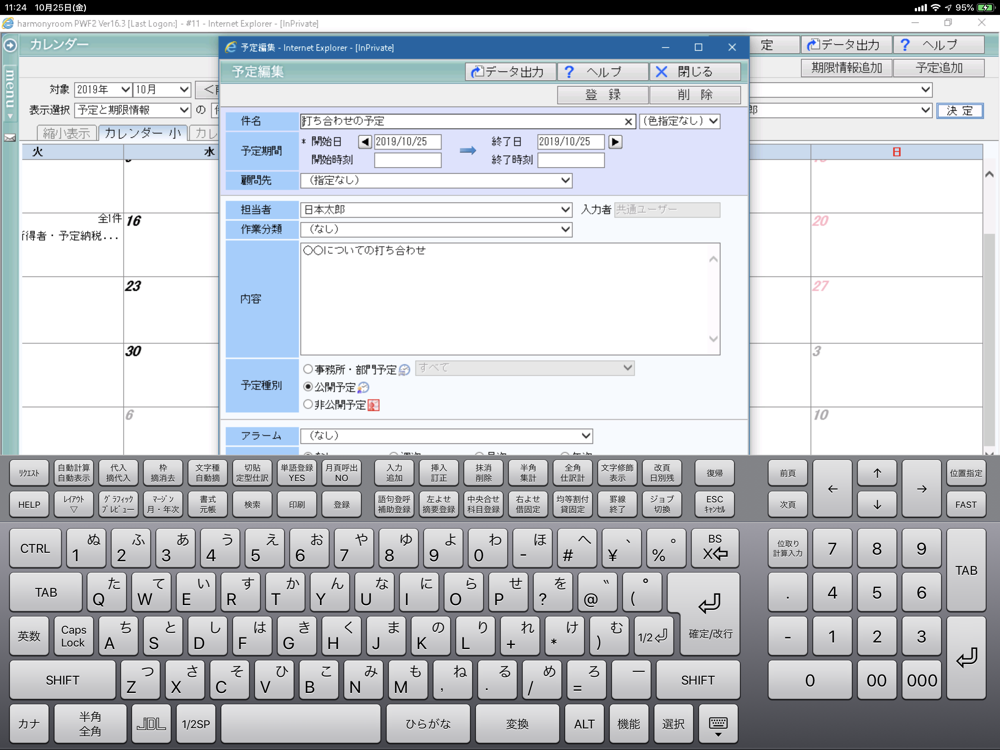Viewport: 1000px width, 750px height.
Task: Click ヘルプ in the background calendar window
Action: (x=939, y=45)
